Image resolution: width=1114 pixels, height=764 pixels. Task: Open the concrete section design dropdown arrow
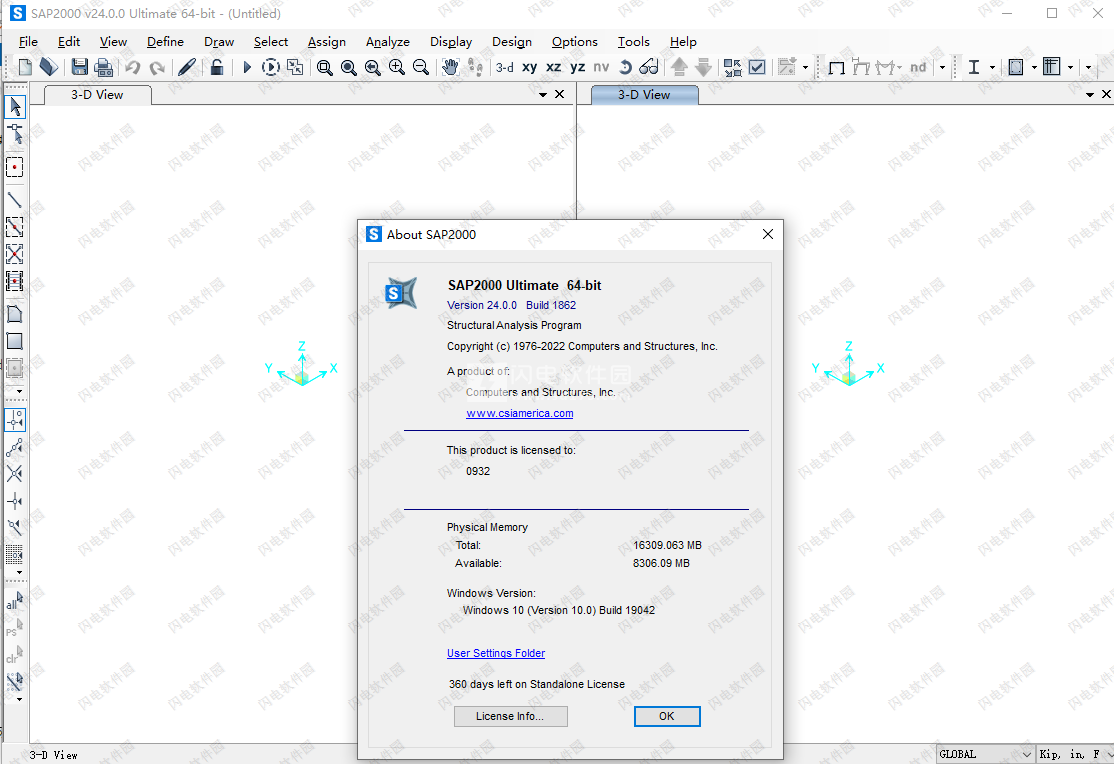coord(1034,68)
